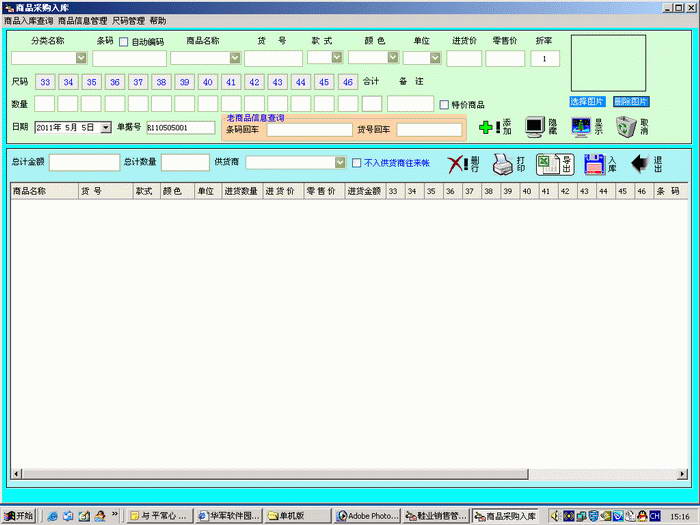Image resolution: width=700 pixels, height=525 pixels.
Task: Click the recycle bin 取消 cancel icon
Action: [x=626, y=127]
